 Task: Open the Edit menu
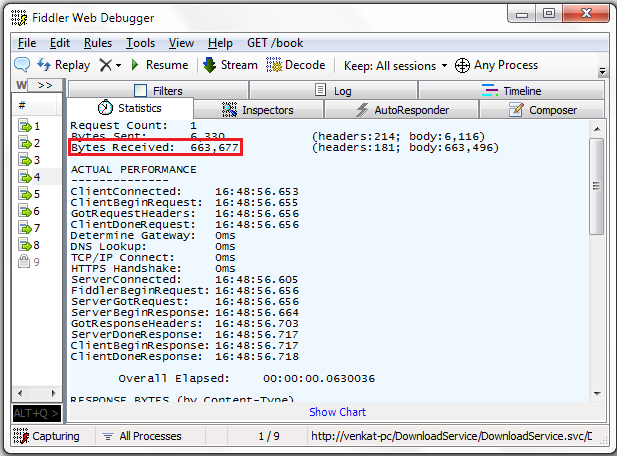coord(59,43)
